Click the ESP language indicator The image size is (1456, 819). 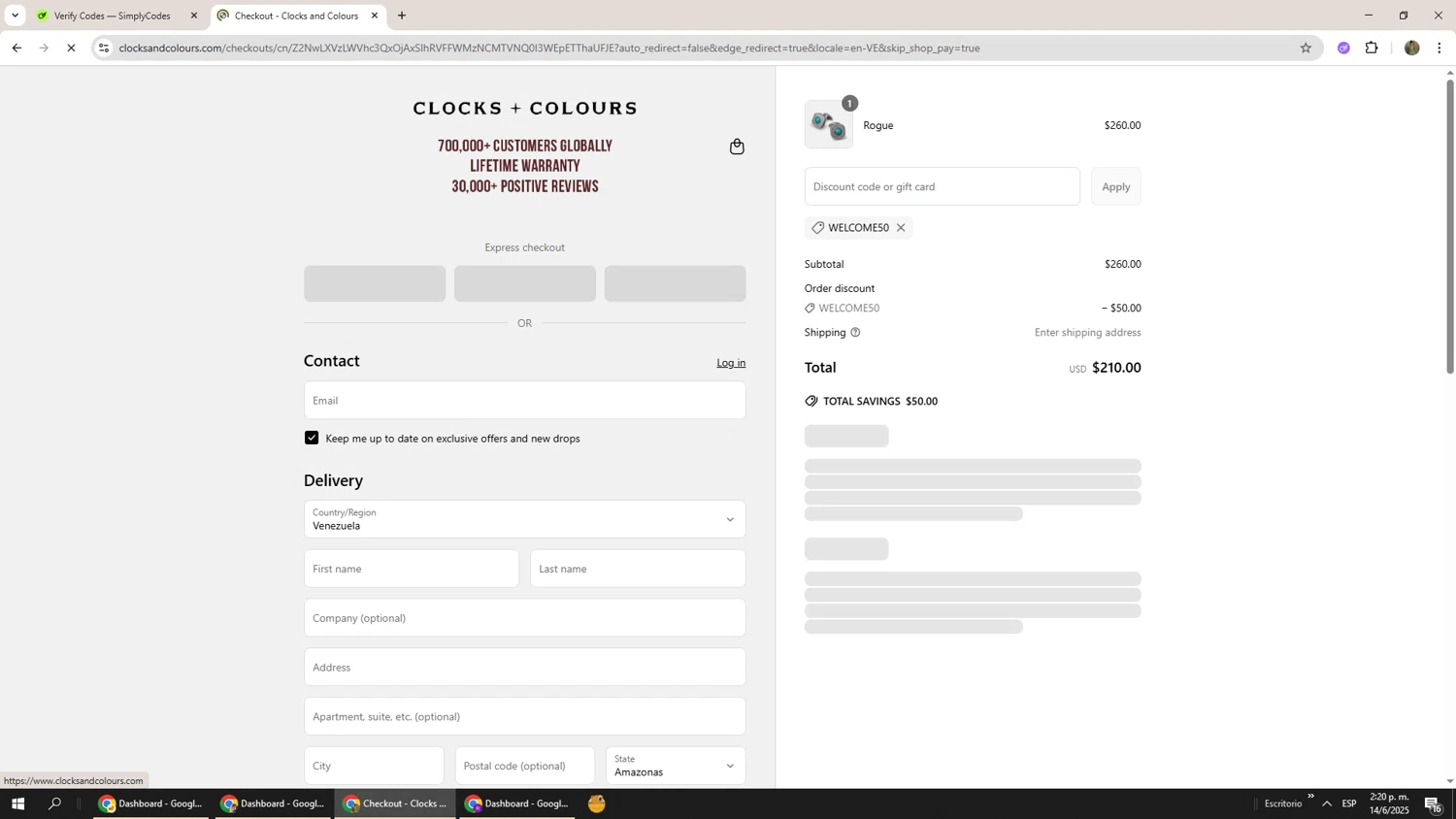[x=1349, y=803]
